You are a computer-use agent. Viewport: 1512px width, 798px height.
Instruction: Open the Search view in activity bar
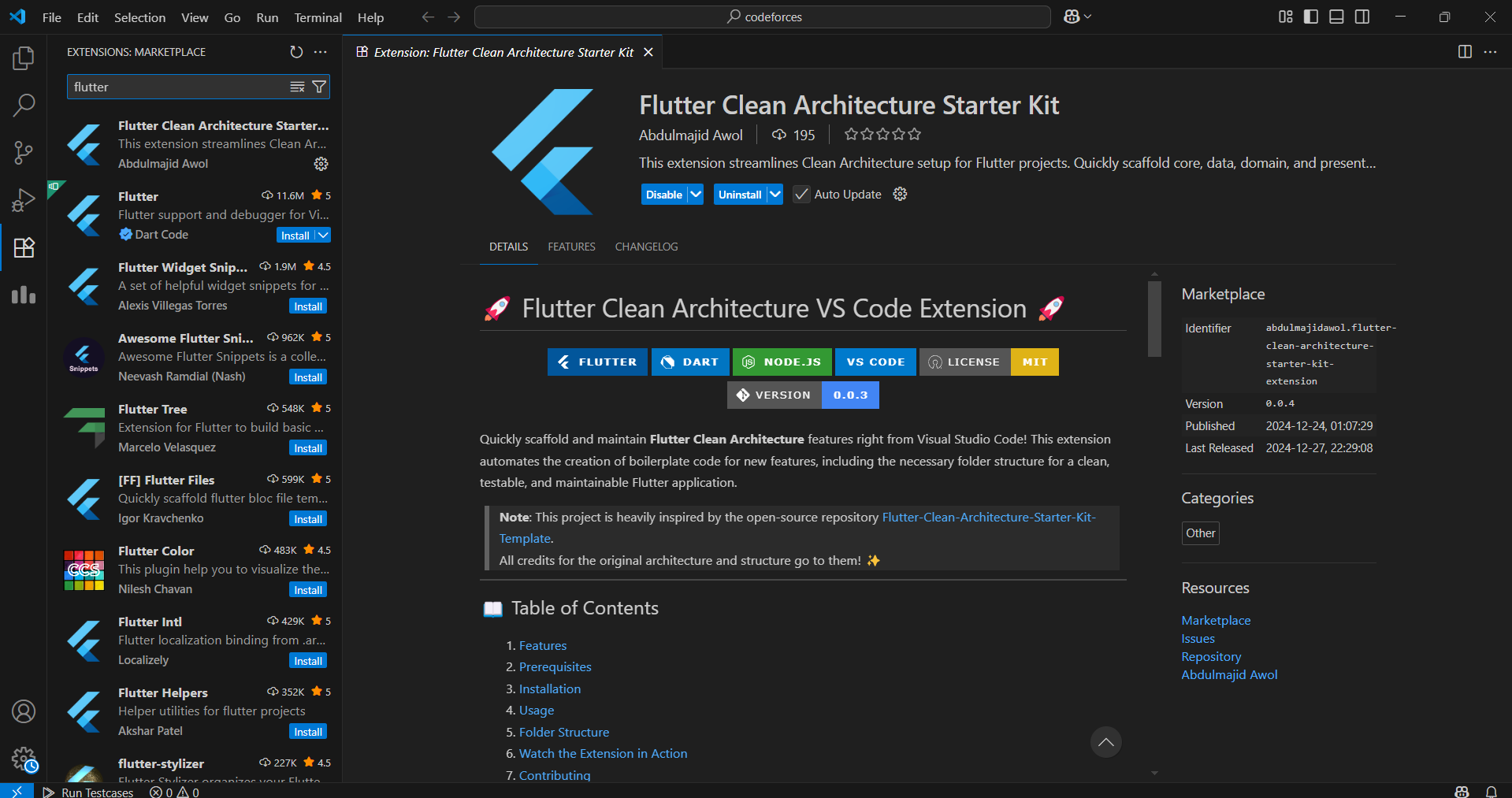pyautogui.click(x=24, y=105)
